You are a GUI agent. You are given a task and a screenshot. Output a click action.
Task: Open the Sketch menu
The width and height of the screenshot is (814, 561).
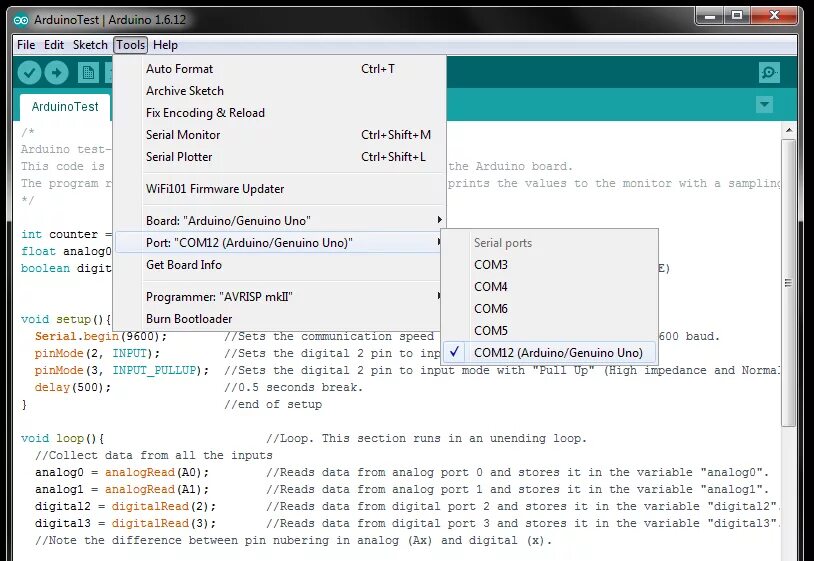[90, 45]
